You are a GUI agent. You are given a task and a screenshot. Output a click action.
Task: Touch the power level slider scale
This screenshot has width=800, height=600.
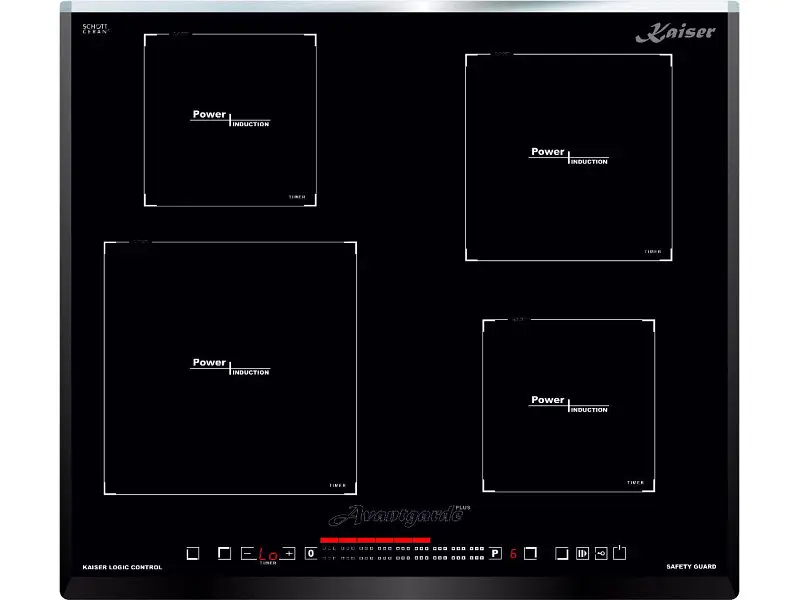pos(403,553)
